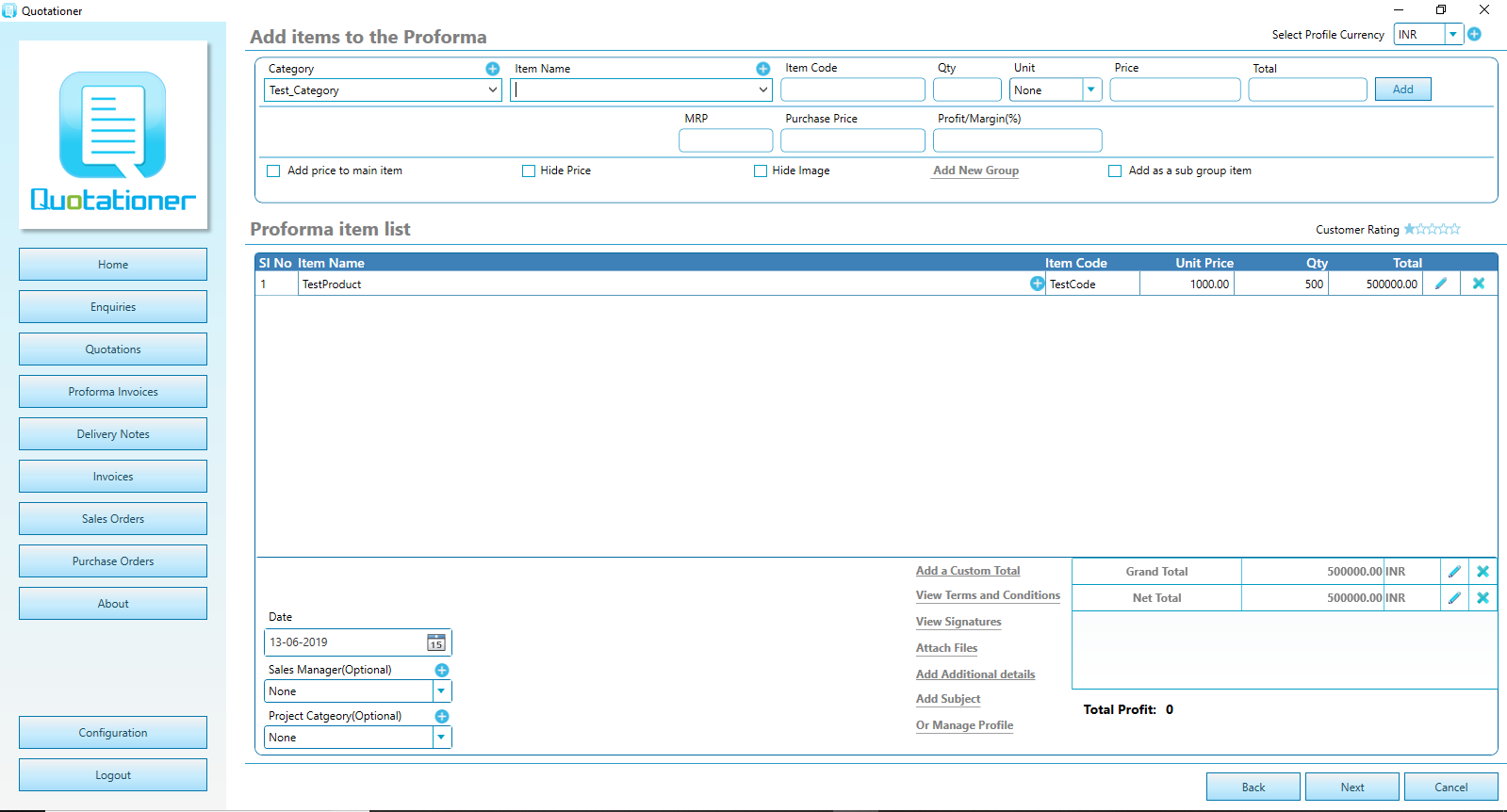Edit the Grand Total row
1507x812 pixels.
[x=1454, y=572]
